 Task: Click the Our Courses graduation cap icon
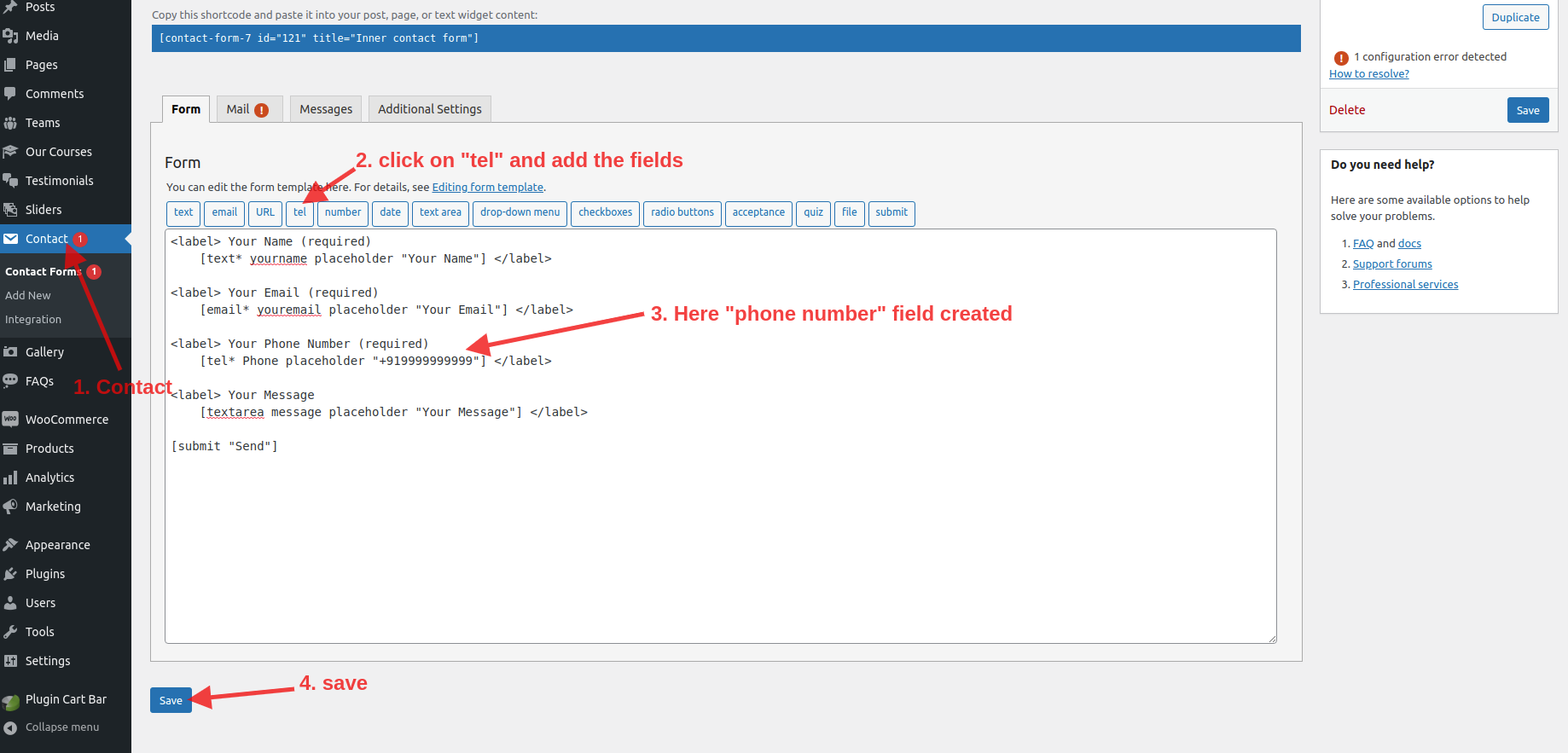pyautogui.click(x=10, y=152)
